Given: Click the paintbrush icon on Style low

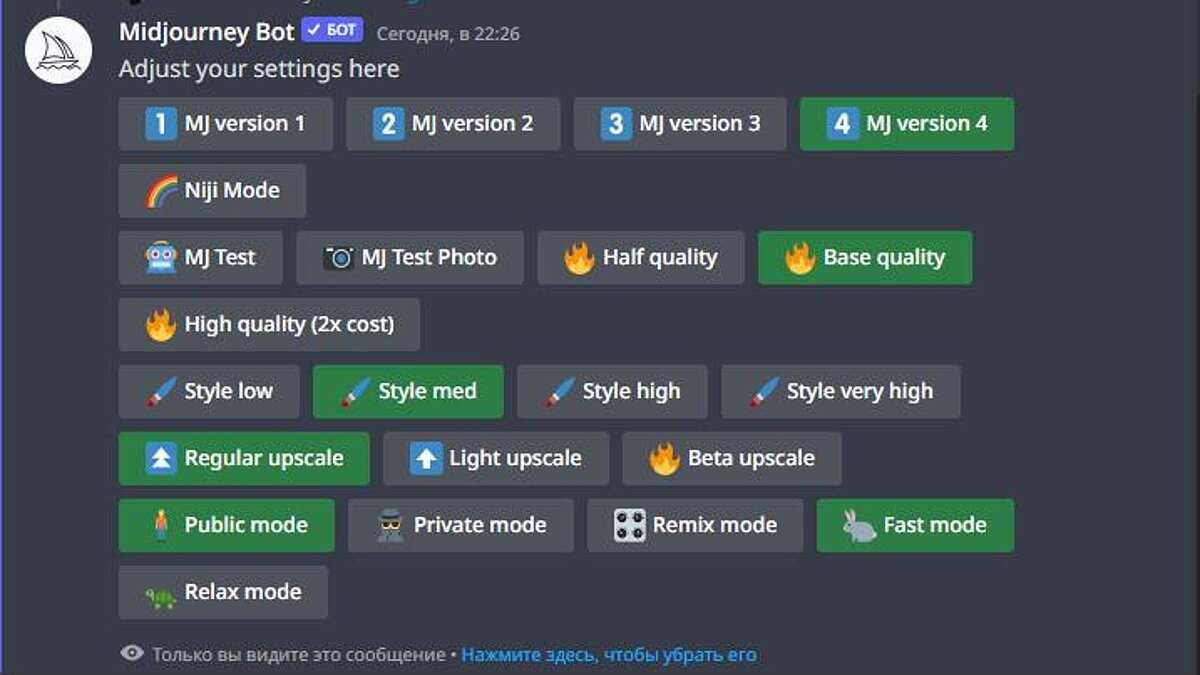Looking at the screenshot, I should [160, 392].
